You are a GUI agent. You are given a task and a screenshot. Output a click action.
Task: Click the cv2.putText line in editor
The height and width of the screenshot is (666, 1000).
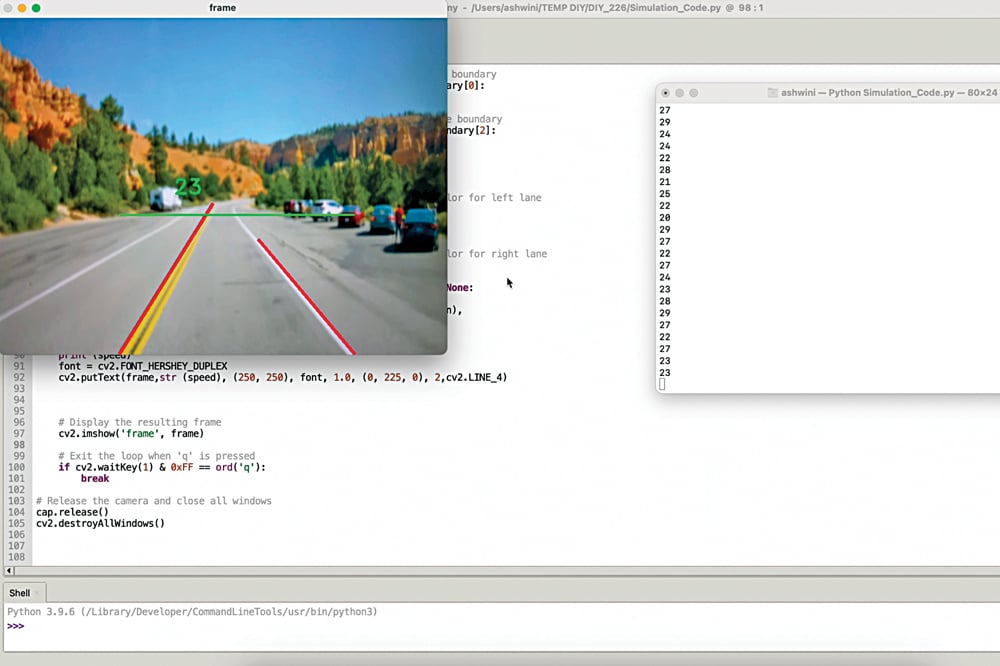[x=280, y=378]
